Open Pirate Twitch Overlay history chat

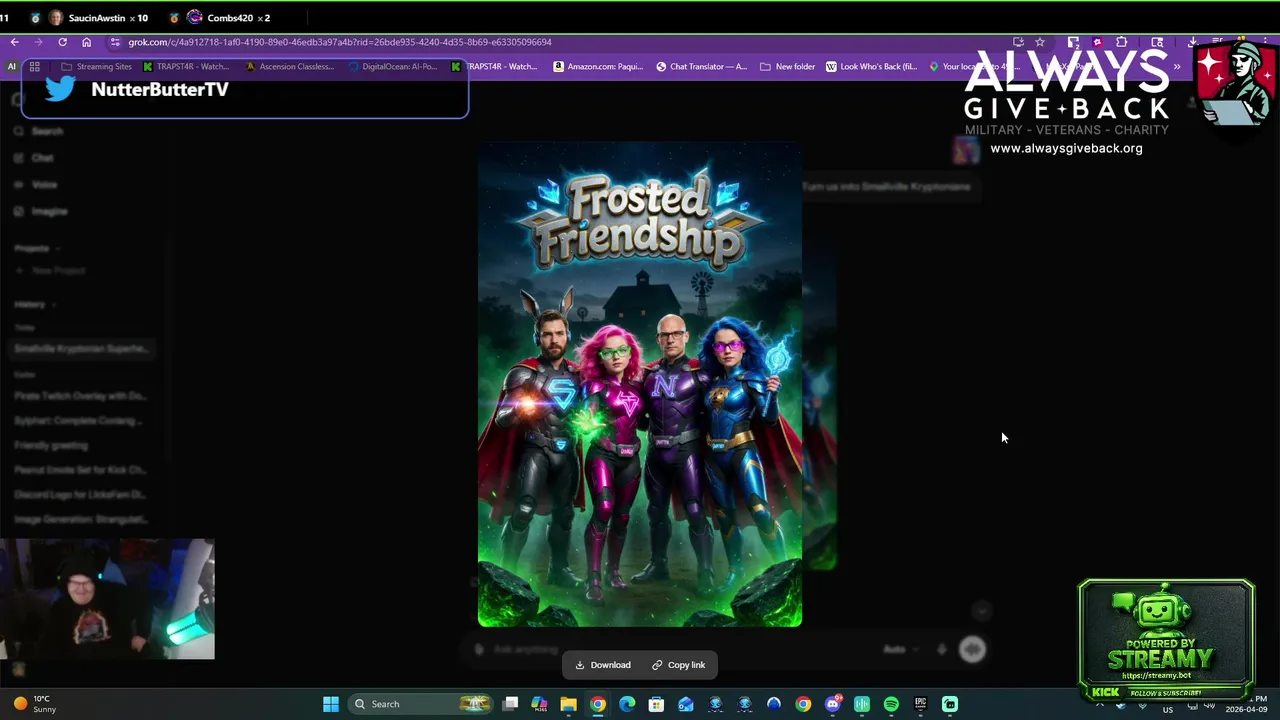[80, 396]
